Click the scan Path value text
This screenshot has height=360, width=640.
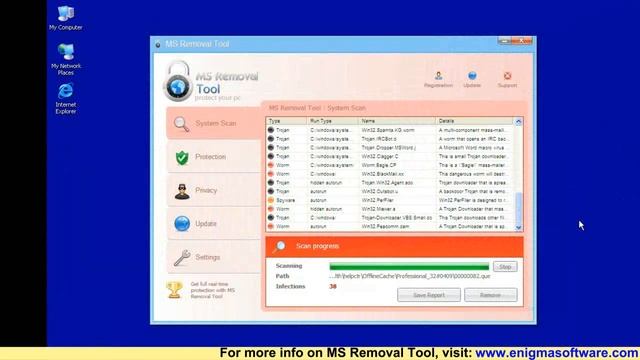click(410, 276)
